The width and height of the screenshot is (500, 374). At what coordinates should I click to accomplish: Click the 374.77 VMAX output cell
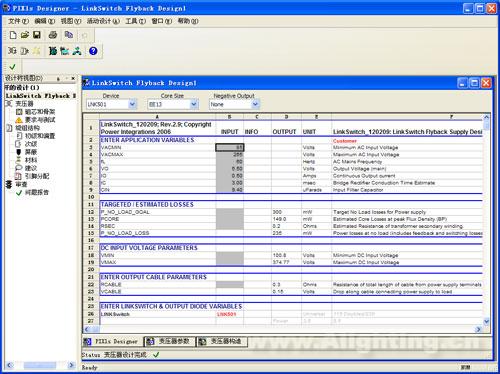click(x=286, y=262)
